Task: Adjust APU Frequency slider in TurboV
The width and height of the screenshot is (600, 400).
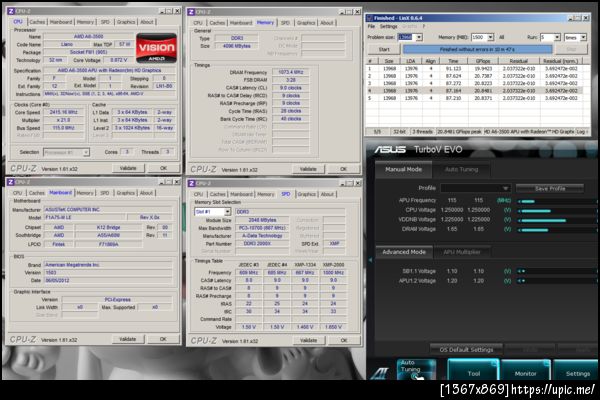Action: coord(556,201)
